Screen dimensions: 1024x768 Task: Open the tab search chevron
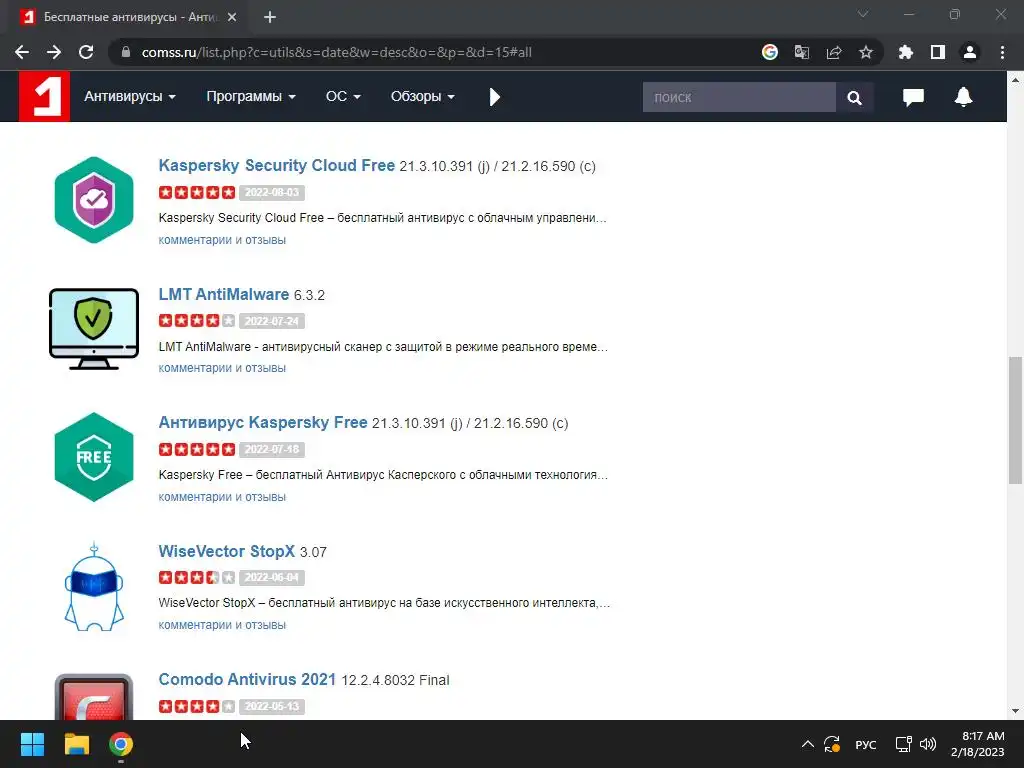tap(863, 14)
